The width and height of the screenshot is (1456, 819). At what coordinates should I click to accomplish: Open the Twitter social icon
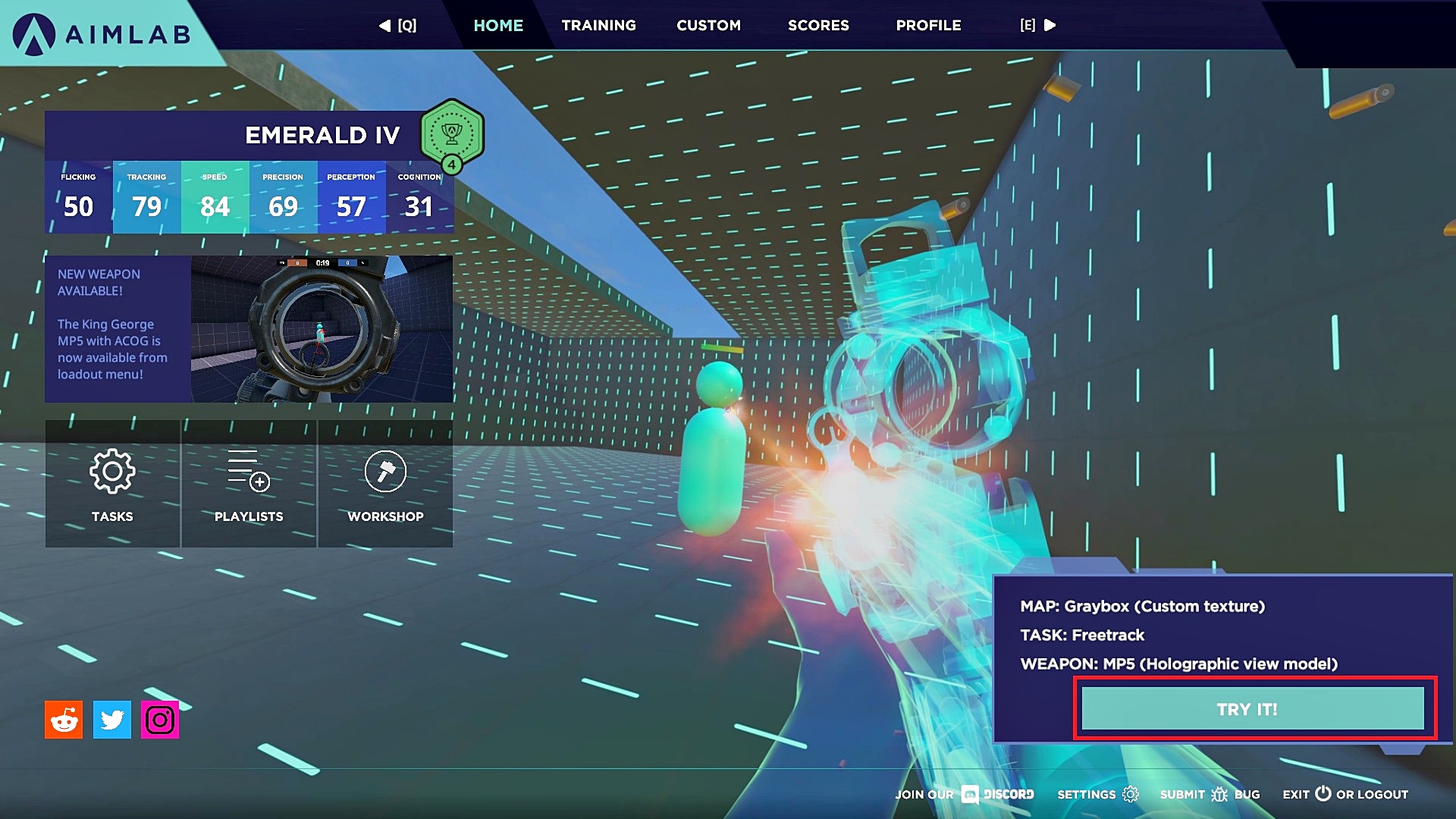click(x=112, y=720)
